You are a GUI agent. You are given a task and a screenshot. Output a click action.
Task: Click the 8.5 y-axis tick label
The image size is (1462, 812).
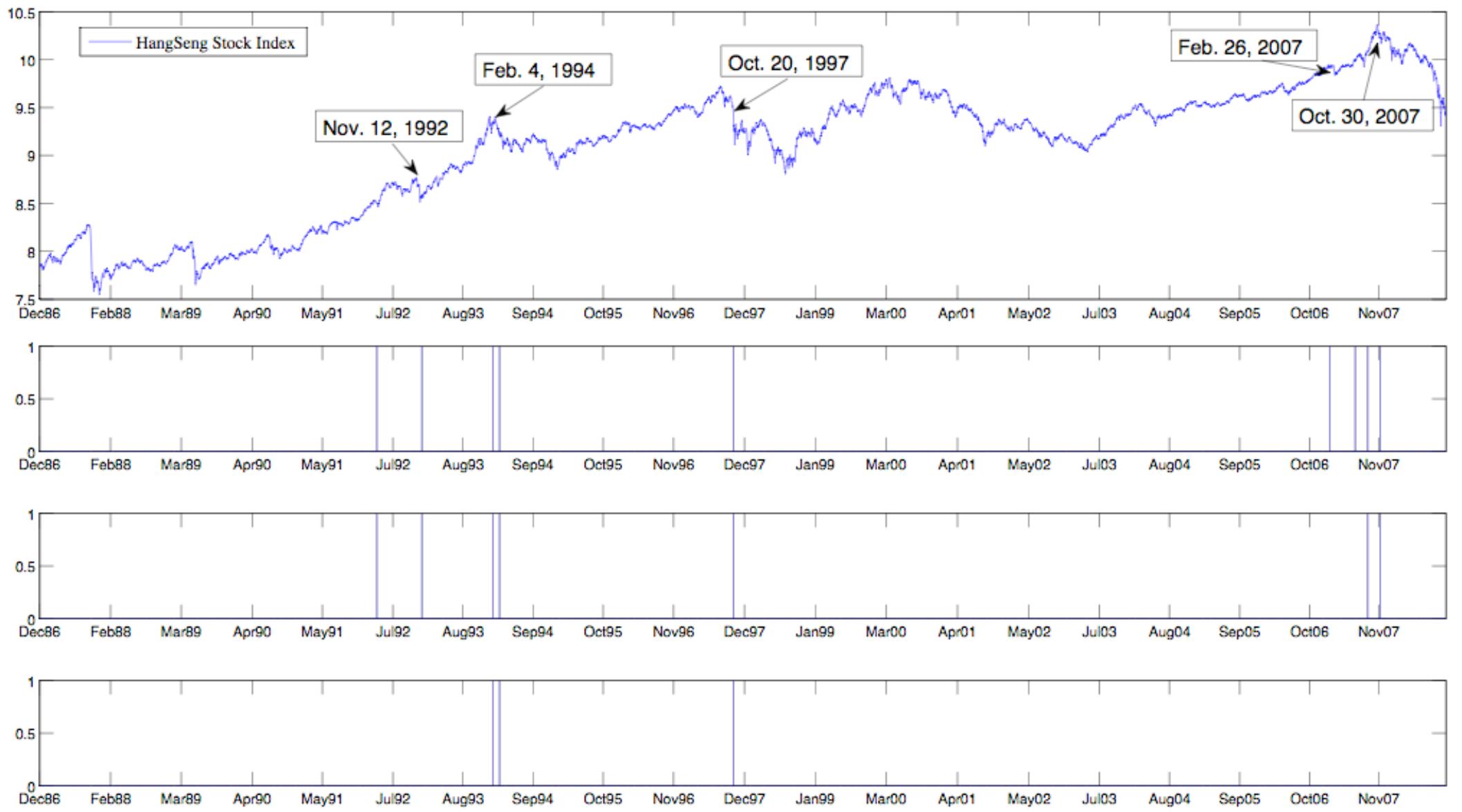(x=25, y=205)
